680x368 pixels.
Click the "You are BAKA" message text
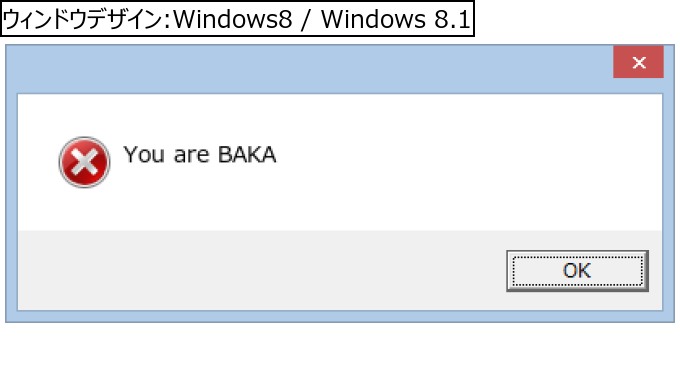tap(199, 154)
